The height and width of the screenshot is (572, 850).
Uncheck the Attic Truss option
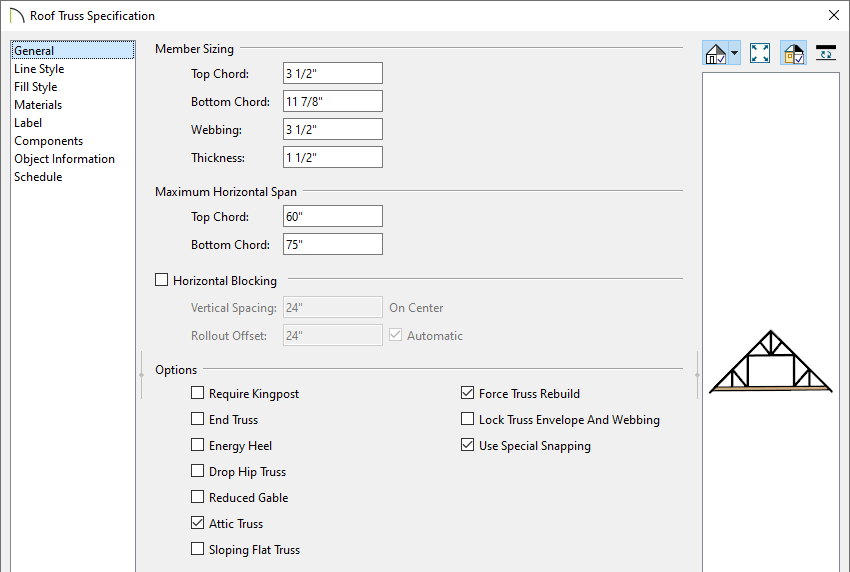coord(197,523)
